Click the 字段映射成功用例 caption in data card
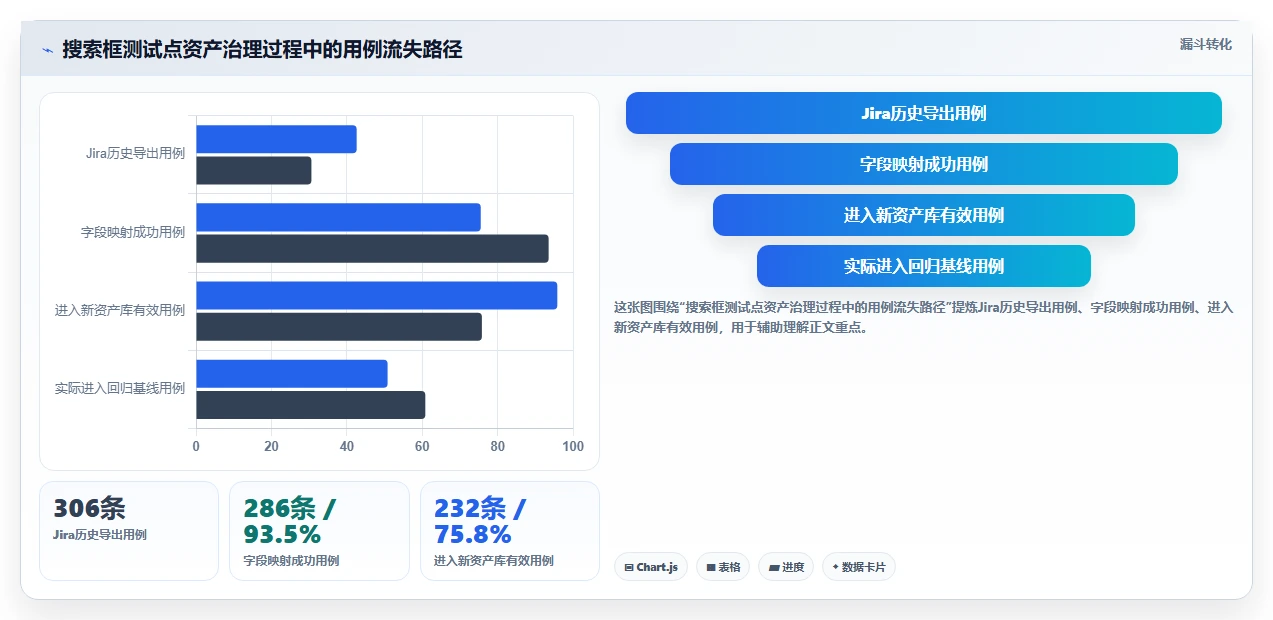The height and width of the screenshot is (620, 1273). 291,561
